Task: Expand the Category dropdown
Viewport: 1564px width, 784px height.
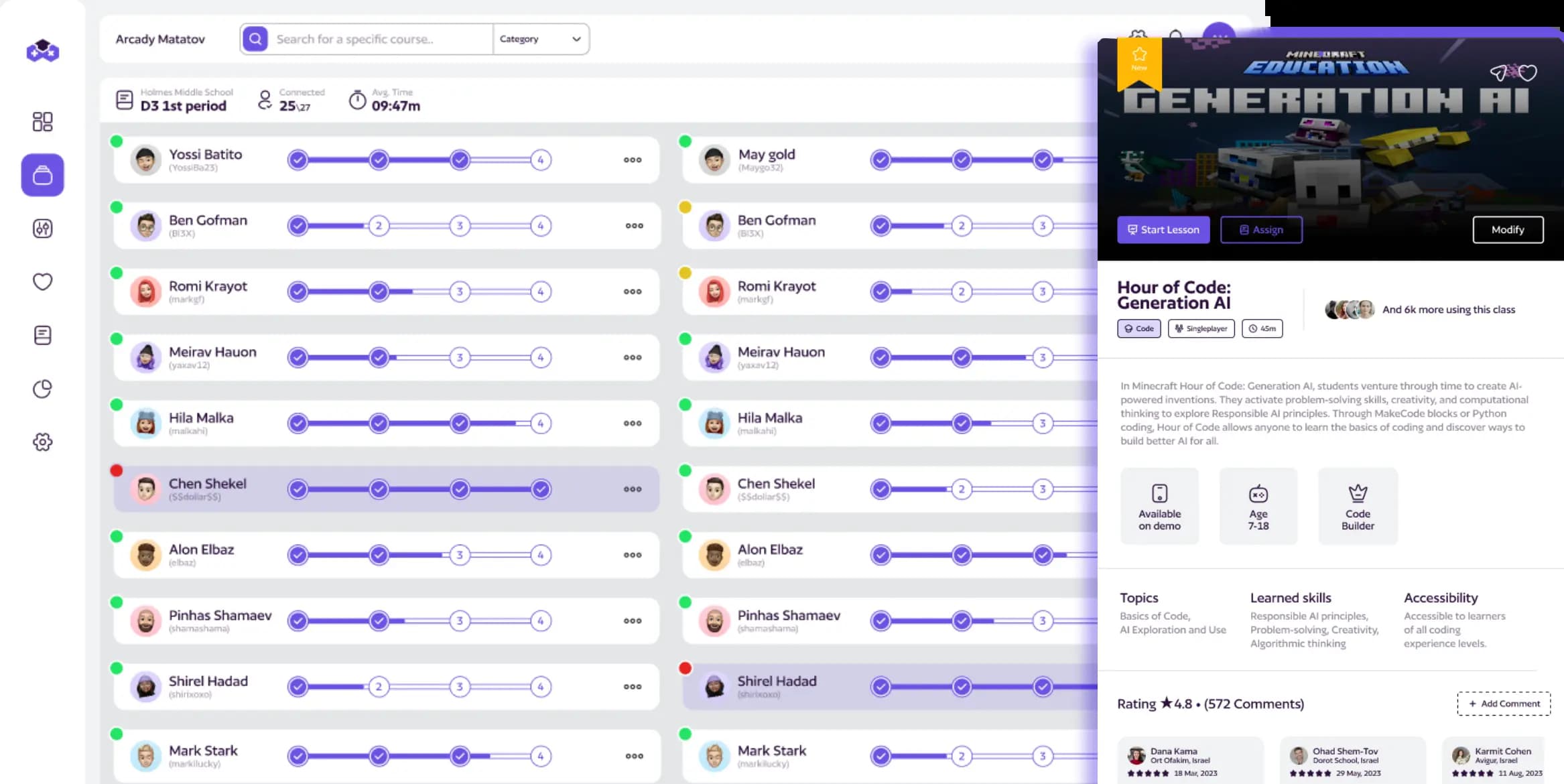Action: pos(541,39)
